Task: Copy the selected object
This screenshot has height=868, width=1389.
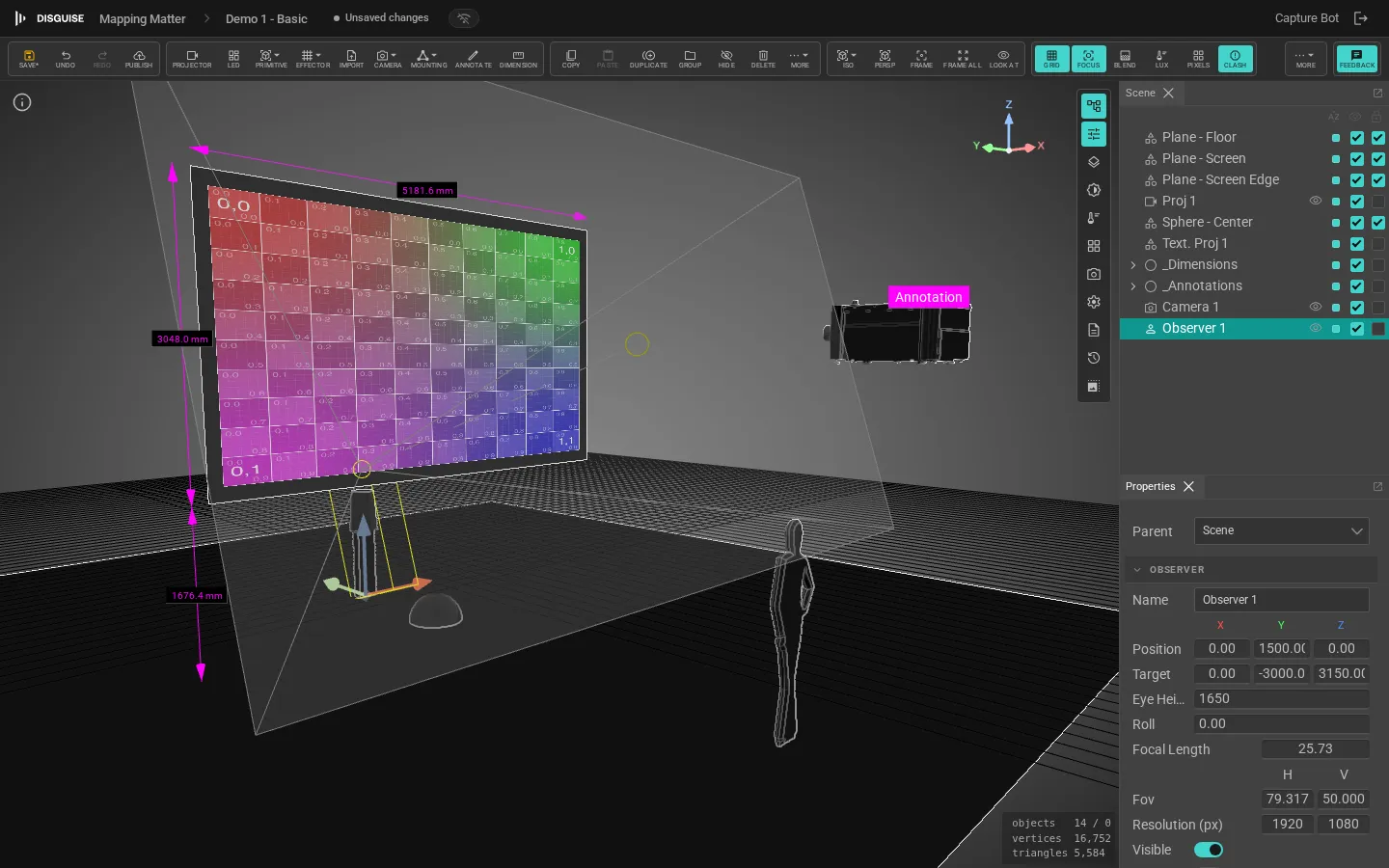Action: tap(571, 59)
